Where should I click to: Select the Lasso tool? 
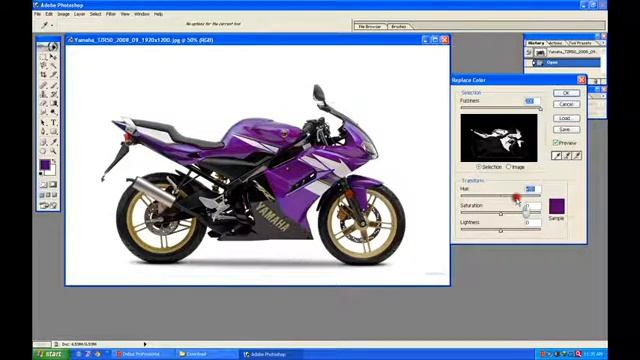tap(43, 65)
